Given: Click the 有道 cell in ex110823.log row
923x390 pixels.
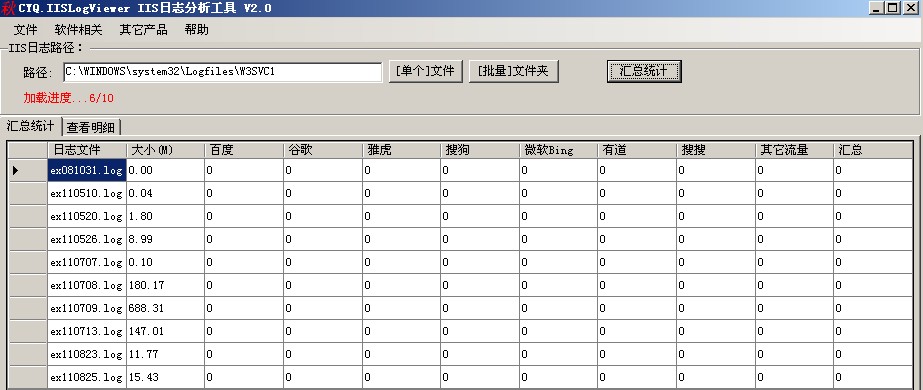Looking at the screenshot, I should point(637,354).
